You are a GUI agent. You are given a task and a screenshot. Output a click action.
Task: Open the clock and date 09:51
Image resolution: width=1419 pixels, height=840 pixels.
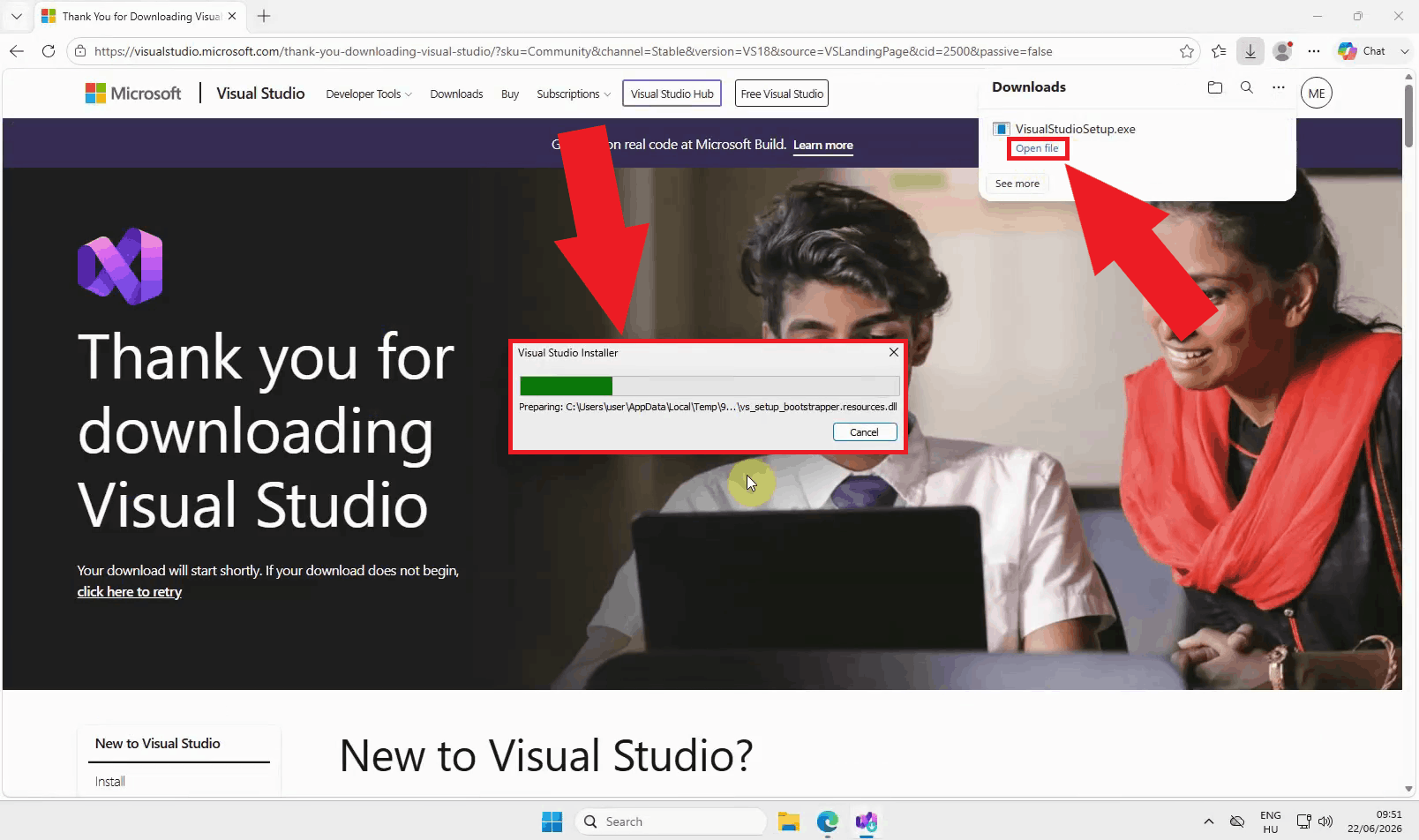pyautogui.click(x=1375, y=821)
